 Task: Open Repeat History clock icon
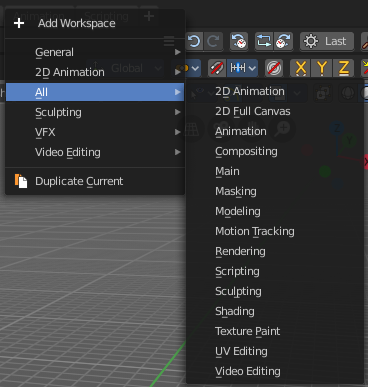[283, 41]
